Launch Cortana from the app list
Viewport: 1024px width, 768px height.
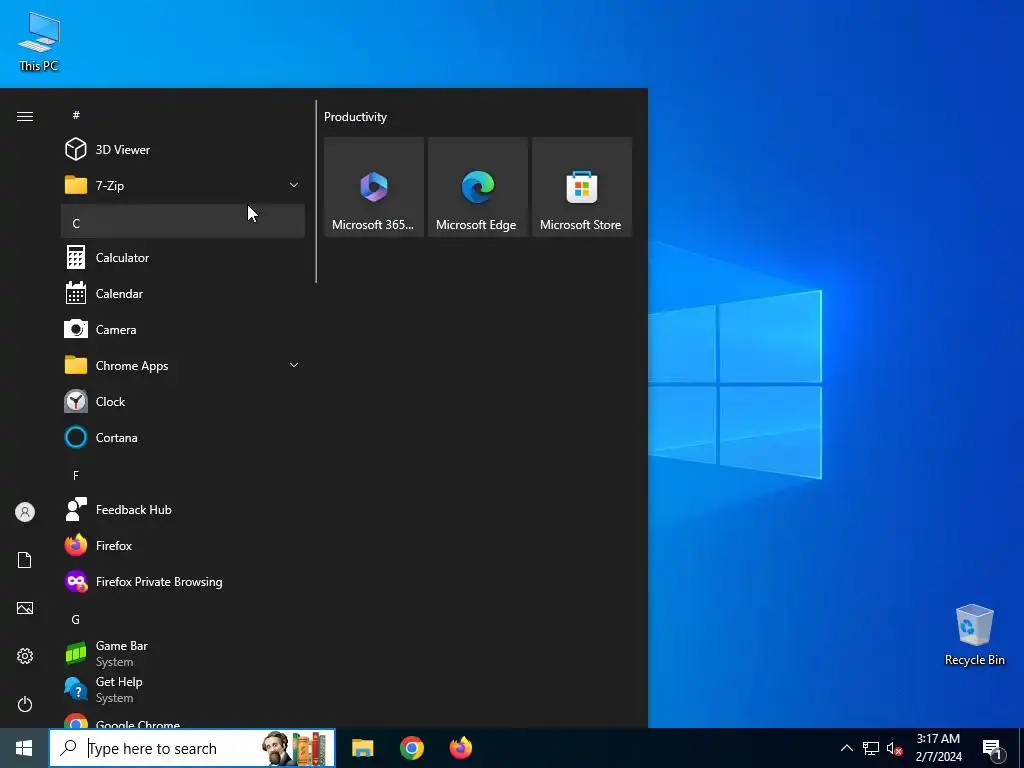coord(183,437)
